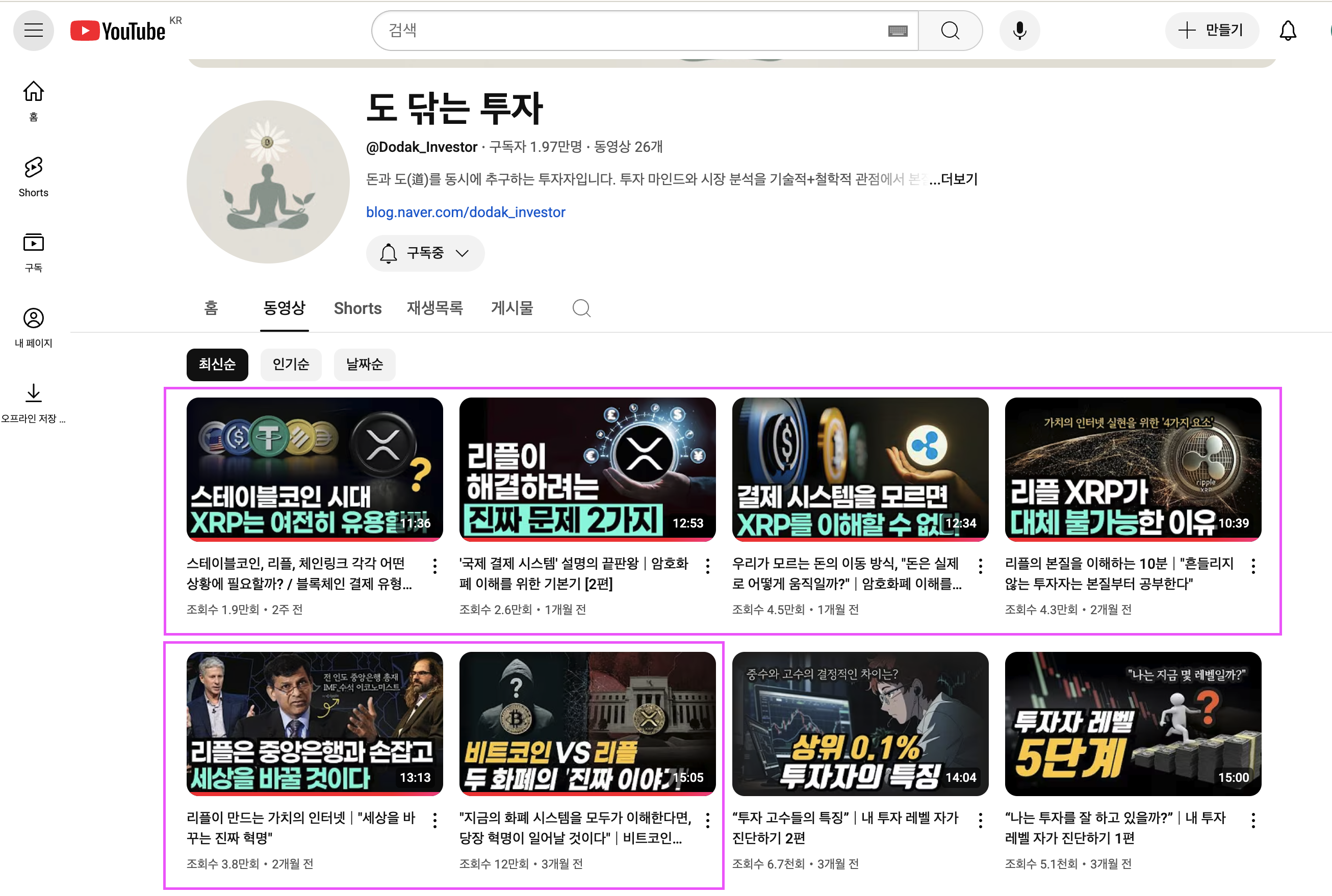Image resolution: width=1332 pixels, height=896 pixels.
Task: Select the 최신순 sort chip
Action: (x=217, y=364)
